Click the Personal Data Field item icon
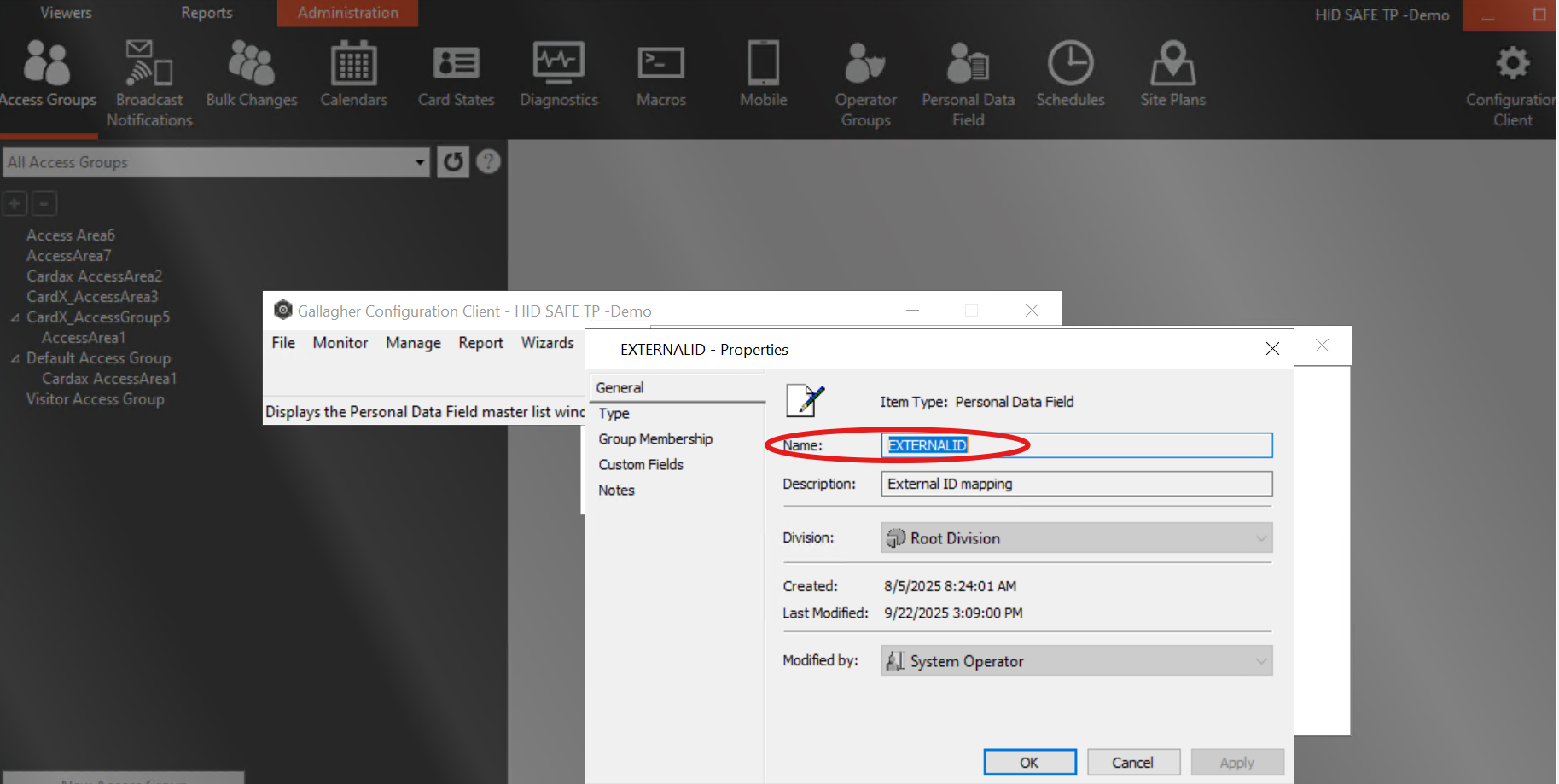 [x=806, y=400]
